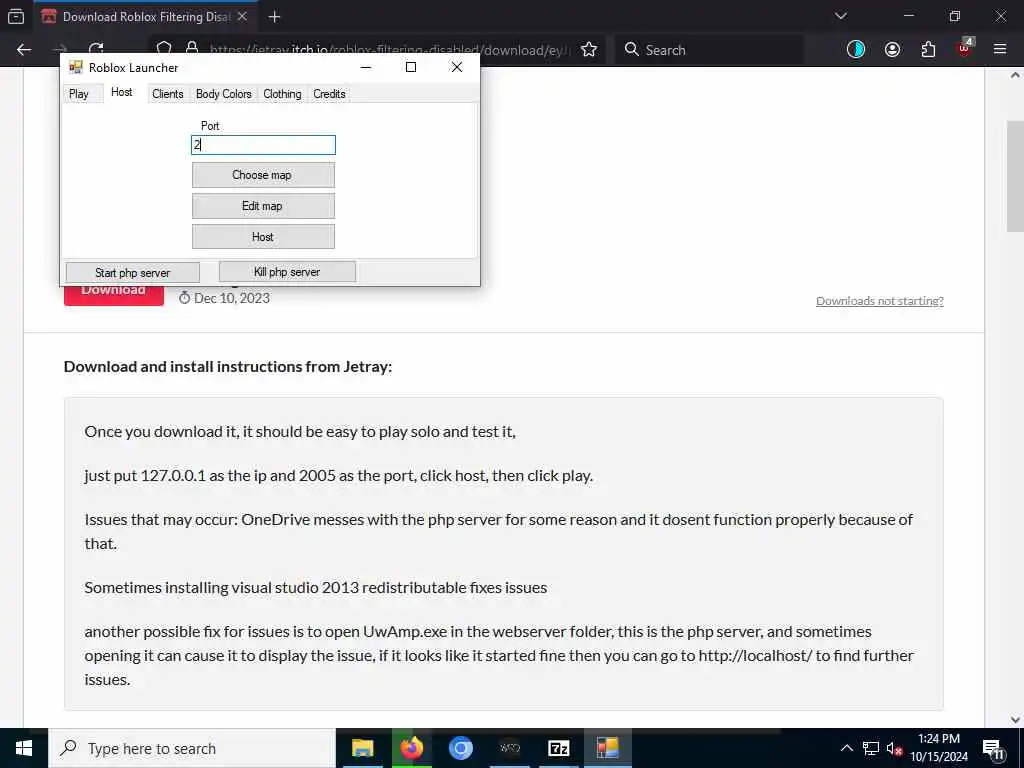Click the shield tracking protection icon
1024x768 pixels.
164,48
